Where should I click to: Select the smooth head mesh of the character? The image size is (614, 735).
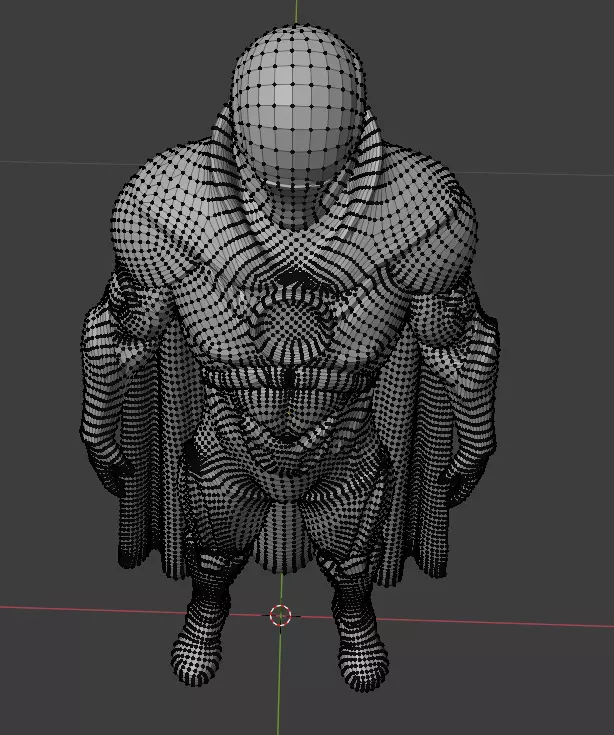(x=297, y=105)
